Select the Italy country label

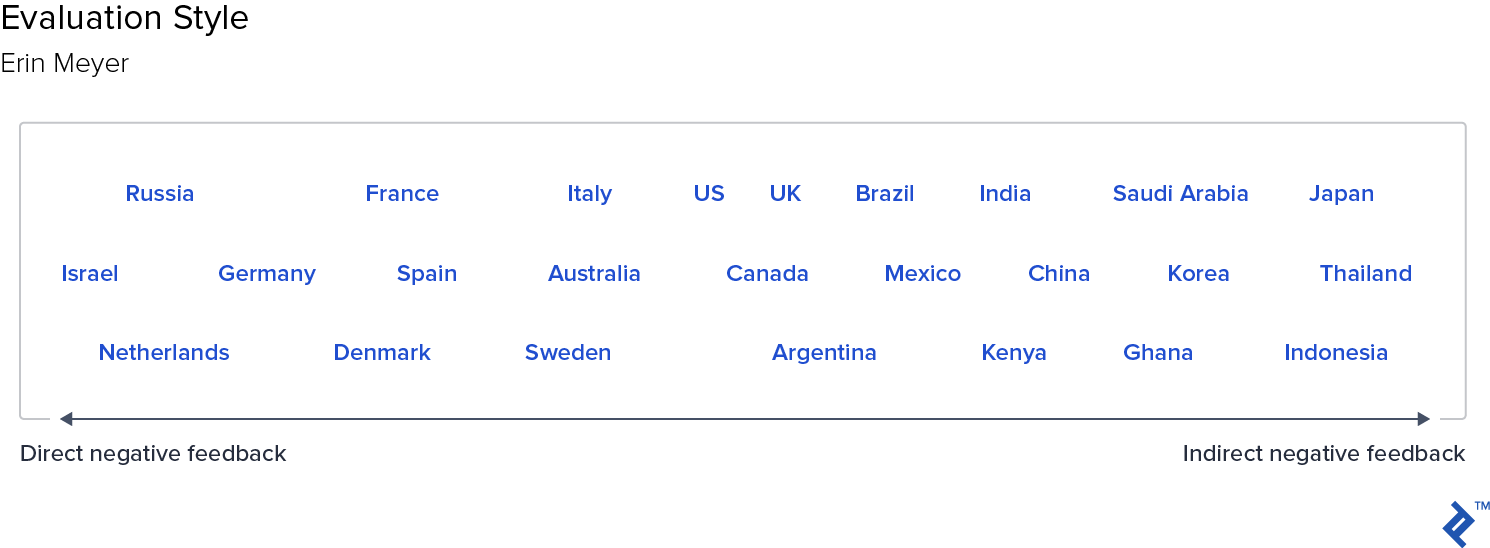590,194
